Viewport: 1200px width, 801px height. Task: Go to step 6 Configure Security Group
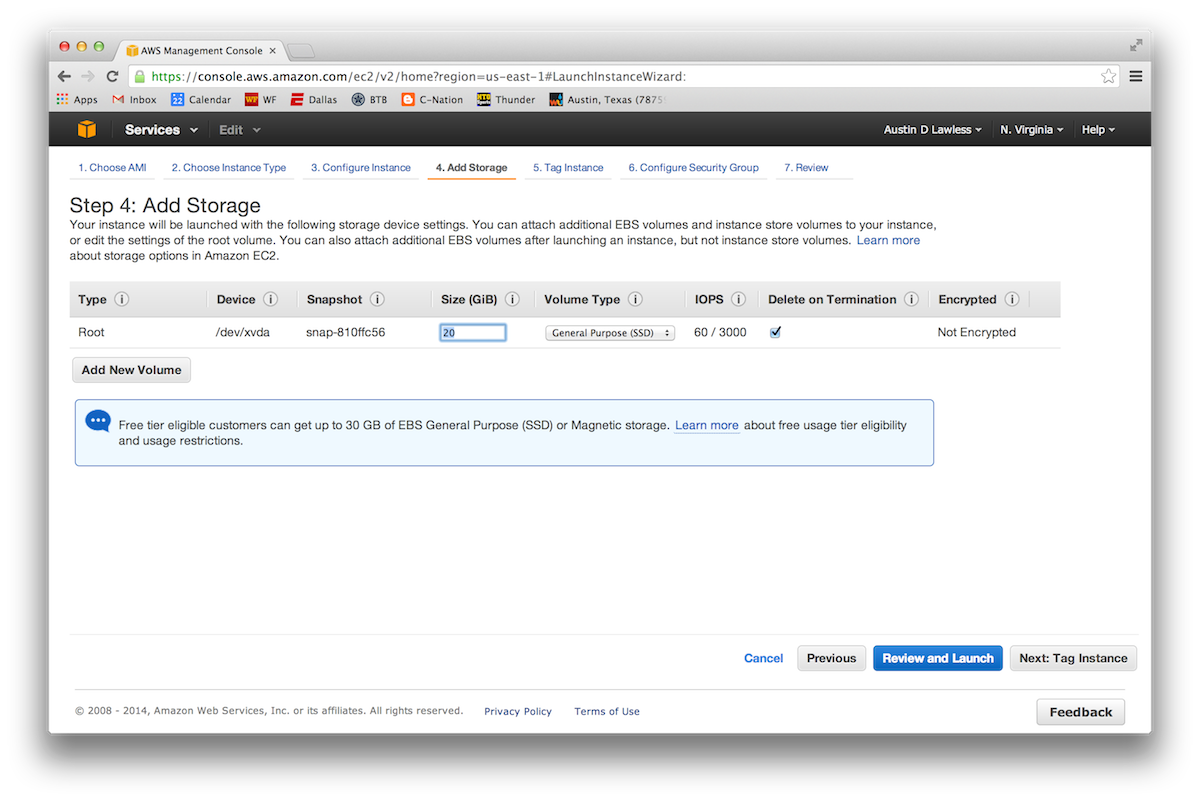tap(693, 168)
